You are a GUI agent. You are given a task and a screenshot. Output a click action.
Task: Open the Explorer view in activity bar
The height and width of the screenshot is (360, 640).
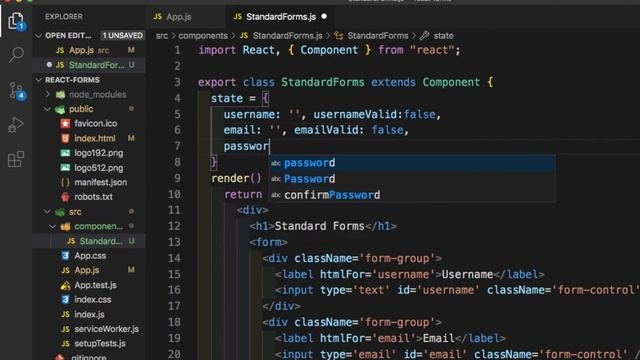point(16,20)
